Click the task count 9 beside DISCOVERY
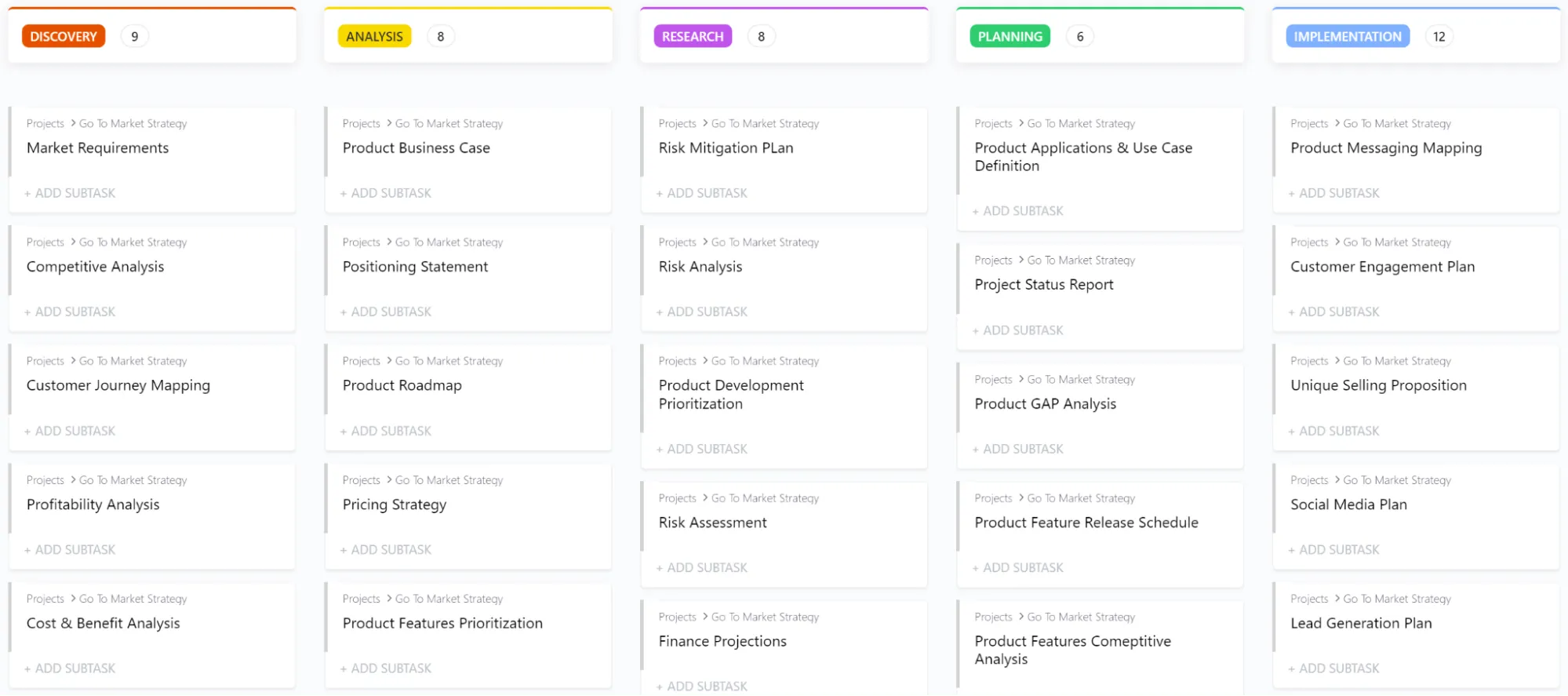The height and width of the screenshot is (696, 1568). point(135,36)
